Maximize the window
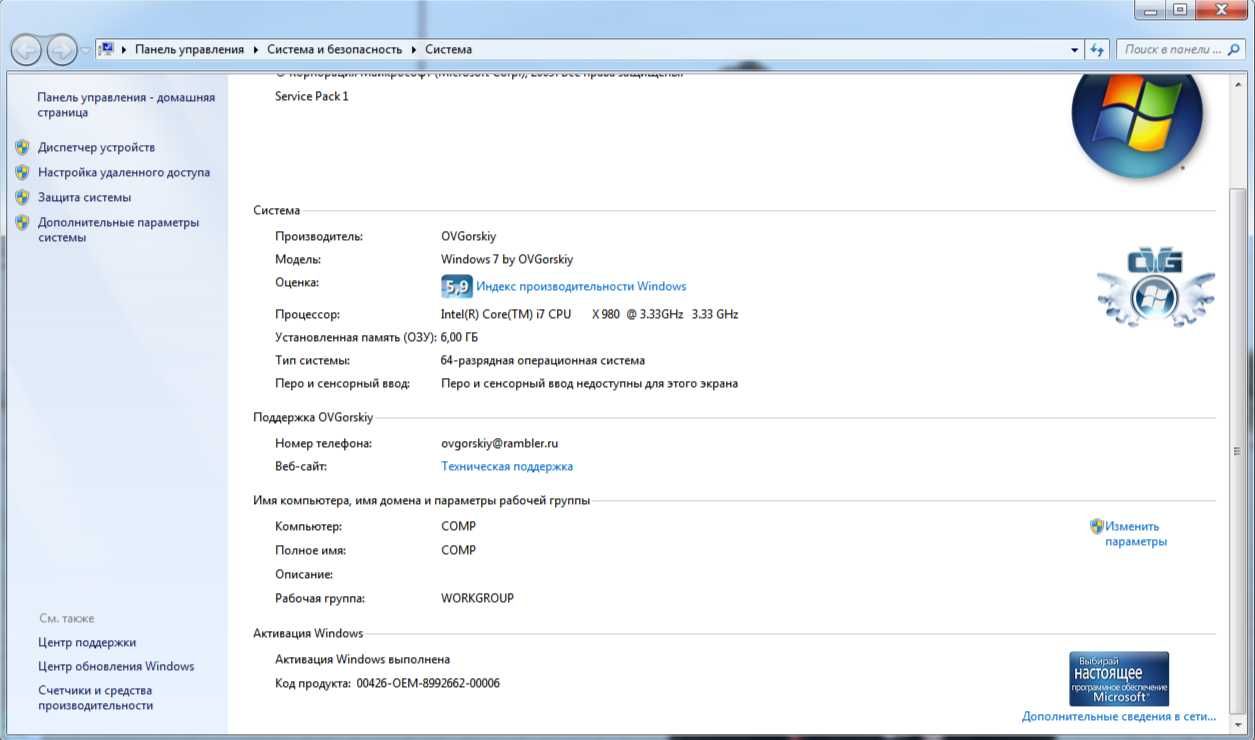The height and width of the screenshot is (740, 1255). 1180,9
